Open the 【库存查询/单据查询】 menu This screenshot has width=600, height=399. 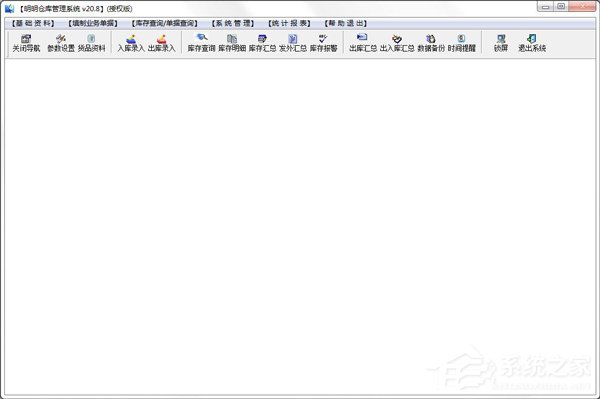coord(165,24)
